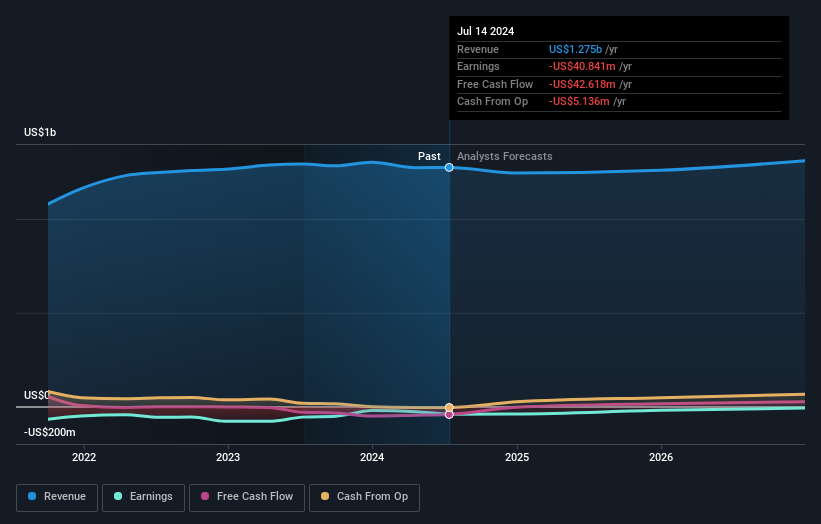Click the orange Cash From Op legend dot

coord(325,496)
